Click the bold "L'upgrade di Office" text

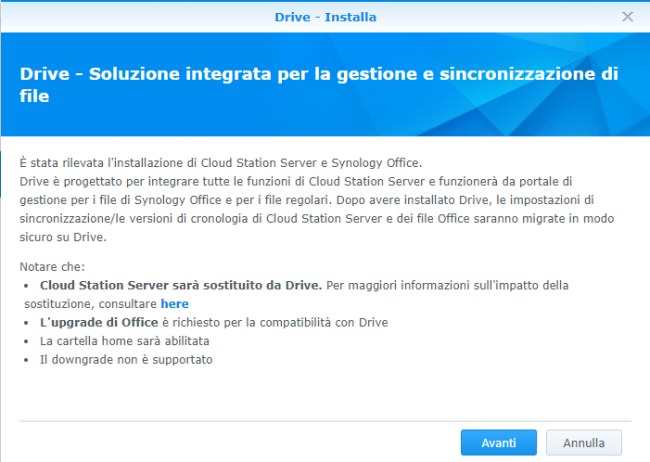(x=99, y=322)
